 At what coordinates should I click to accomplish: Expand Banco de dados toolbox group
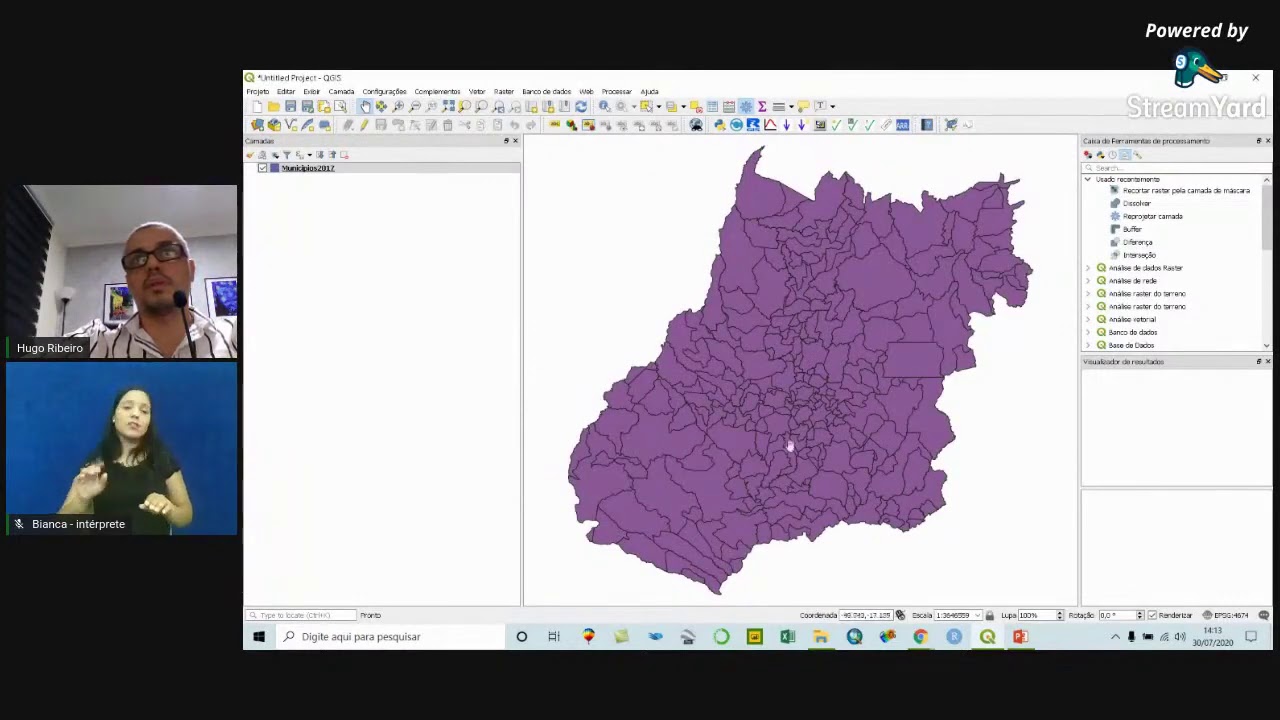[1088, 332]
